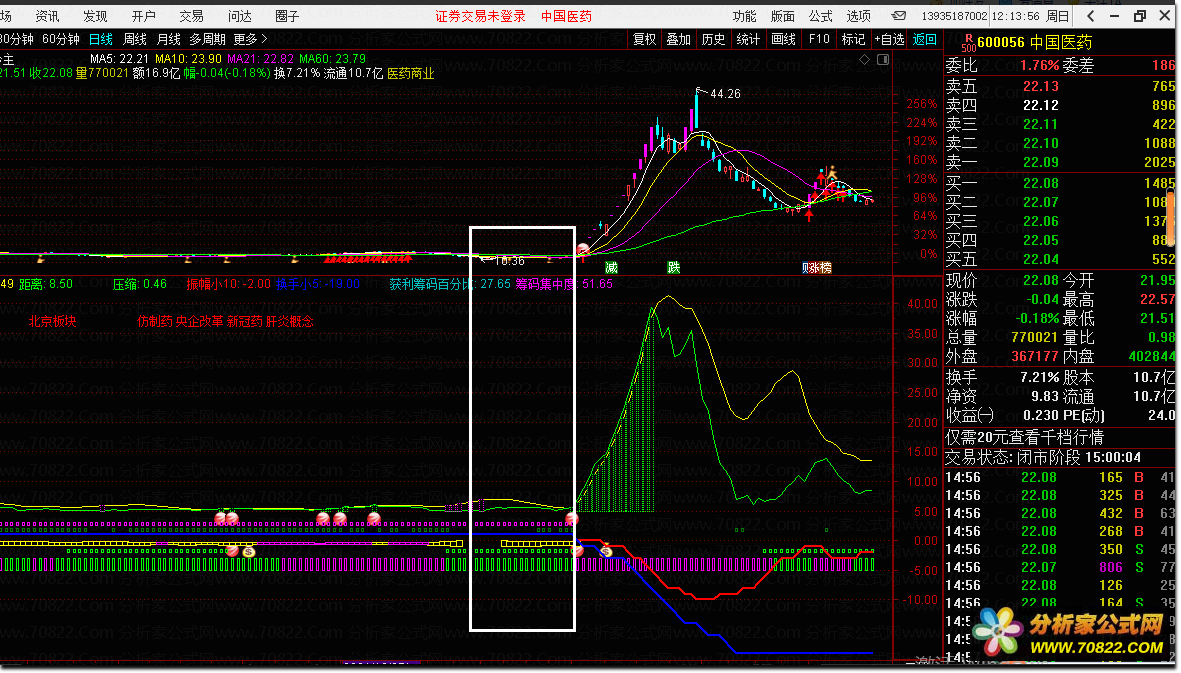Click the 复权 toolbar button
The height and width of the screenshot is (673, 1181).
click(645, 39)
